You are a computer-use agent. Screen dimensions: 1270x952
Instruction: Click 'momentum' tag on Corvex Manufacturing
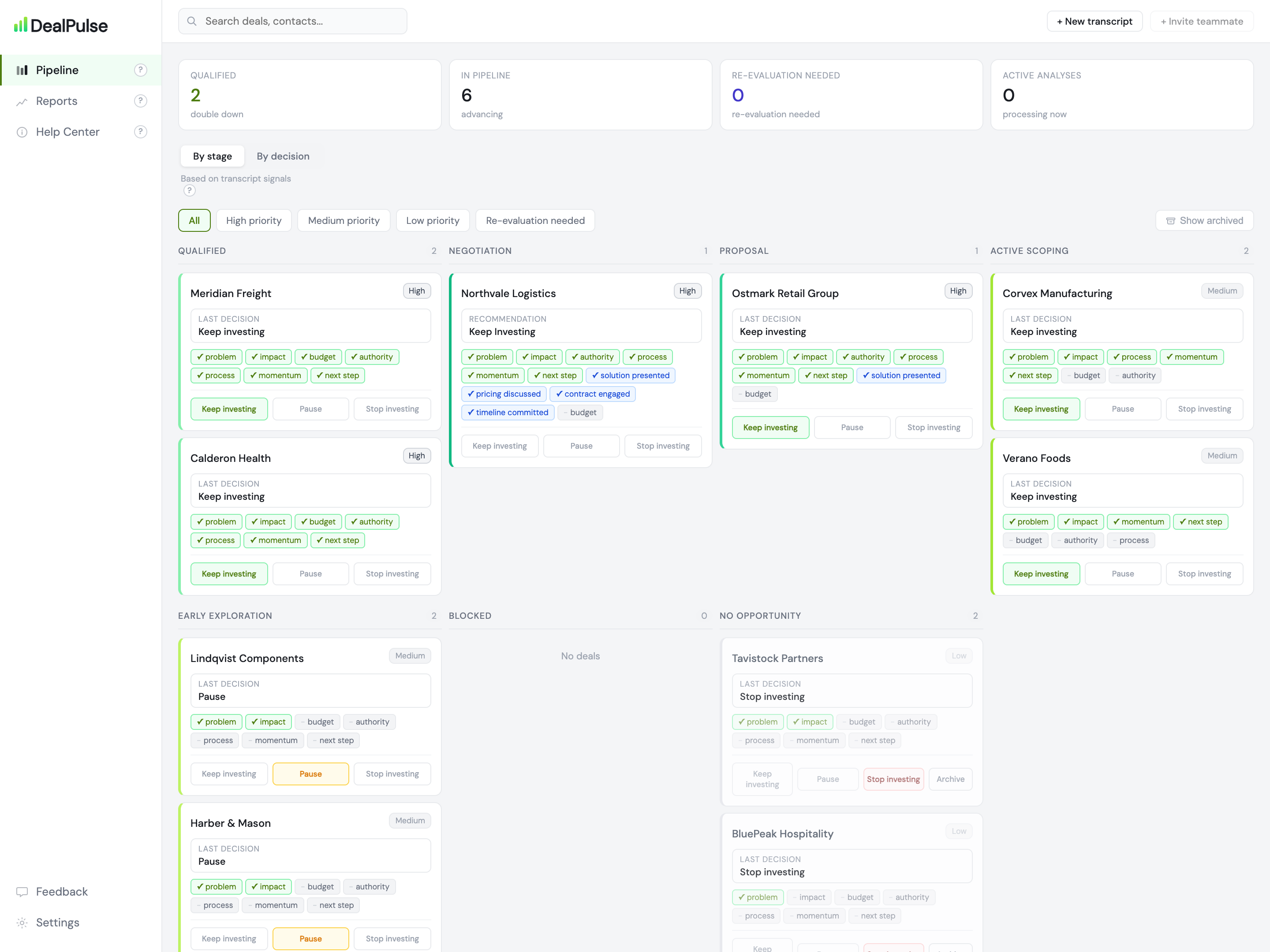pyautogui.click(x=1192, y=357)
